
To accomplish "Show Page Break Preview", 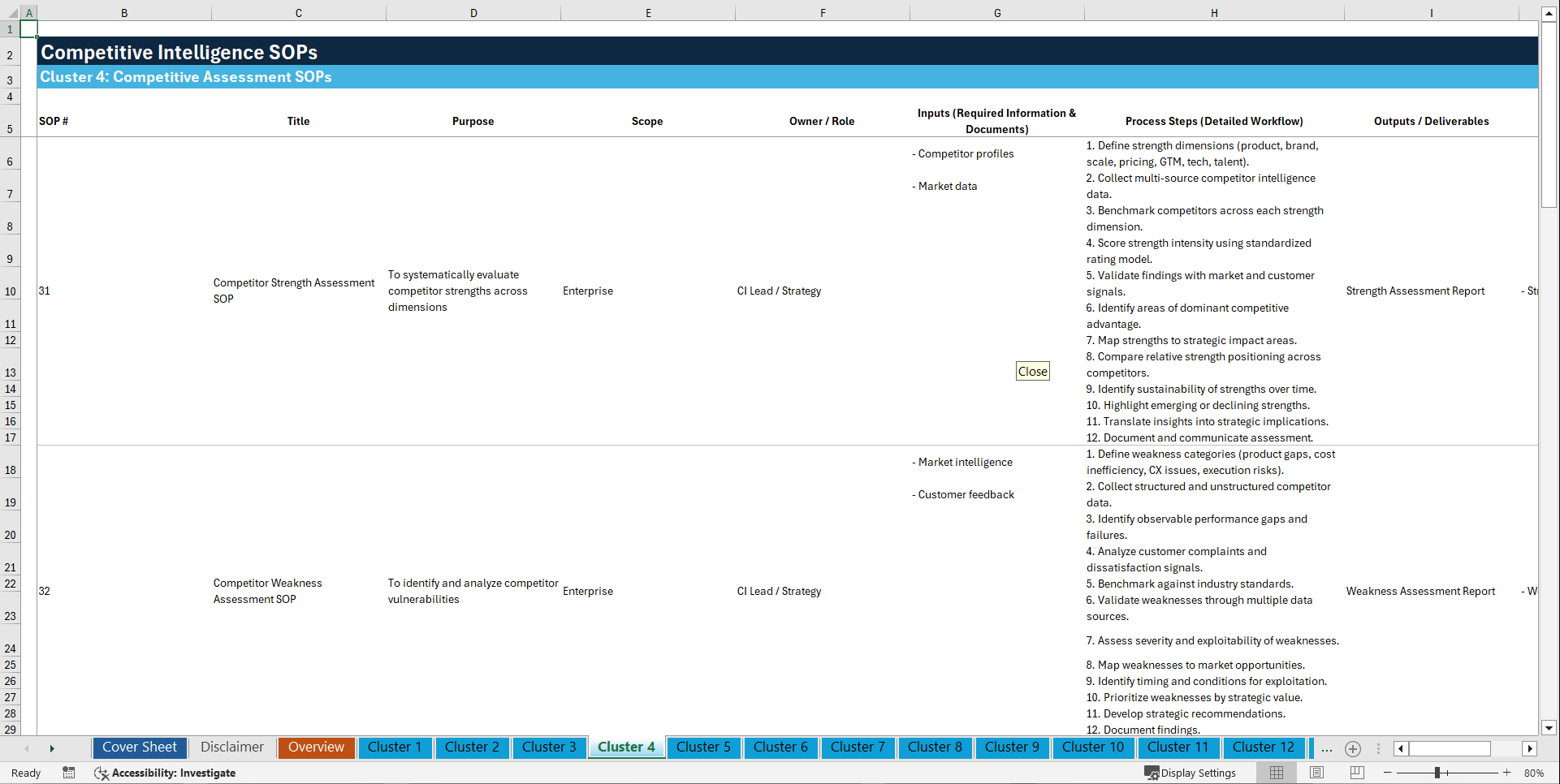I will (x=1355, y=773).
